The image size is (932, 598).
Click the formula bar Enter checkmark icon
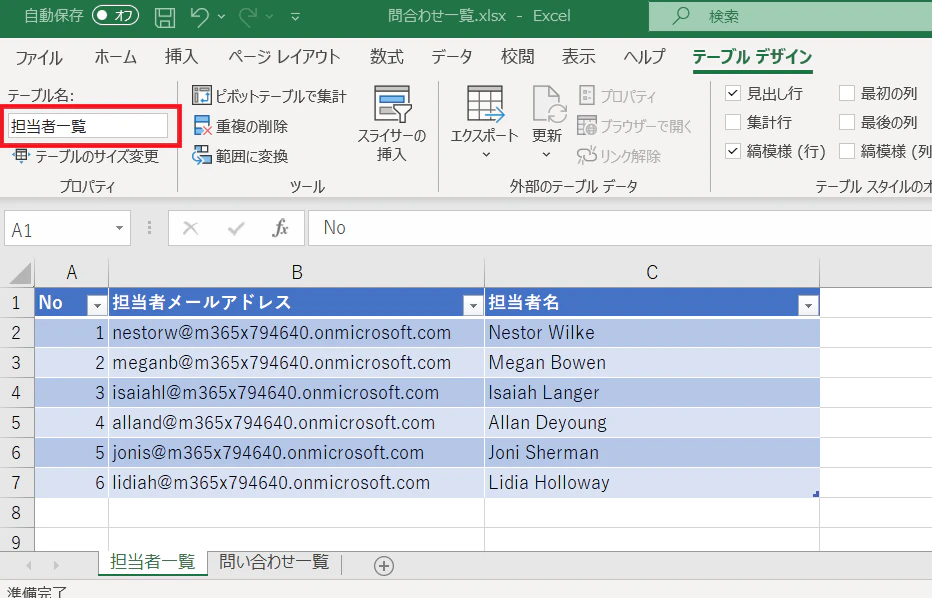tap(236, 228)
